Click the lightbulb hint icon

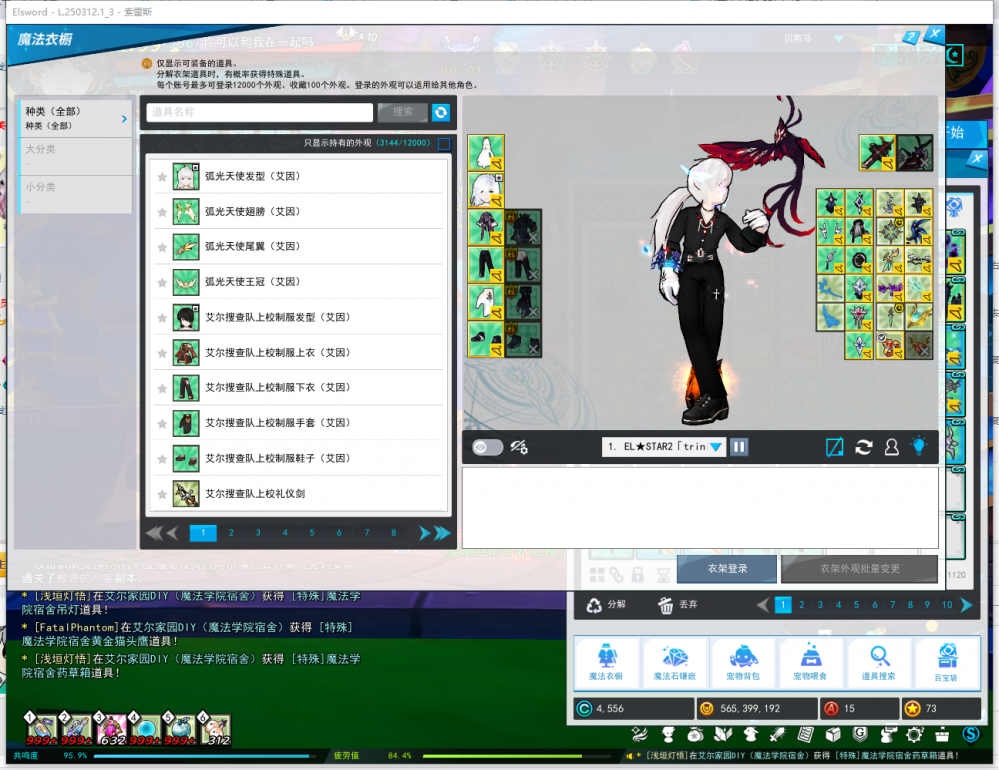coord(919,446)
